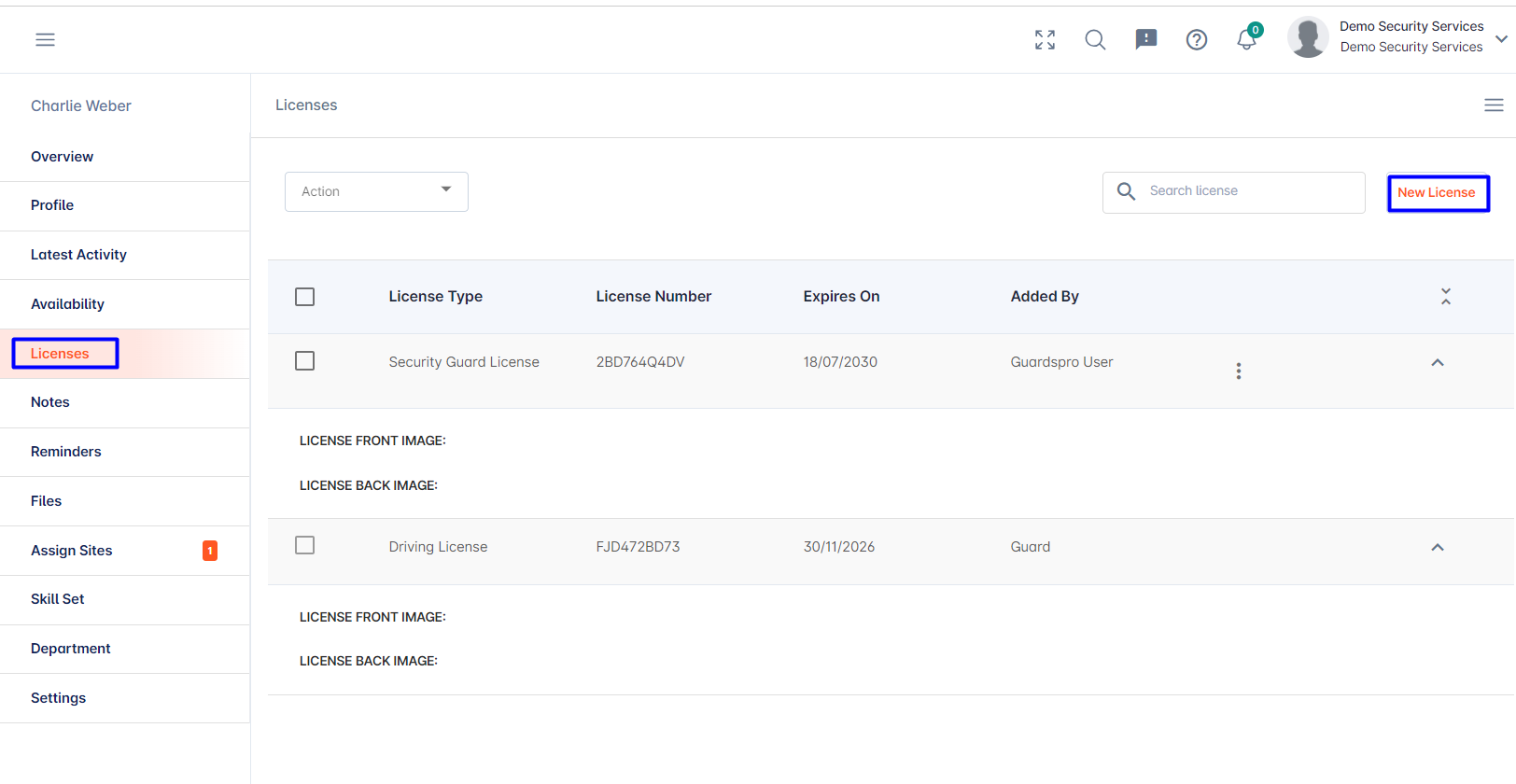Check the Driving License row checkbox
1516x784 pixels.
(304, 545)
